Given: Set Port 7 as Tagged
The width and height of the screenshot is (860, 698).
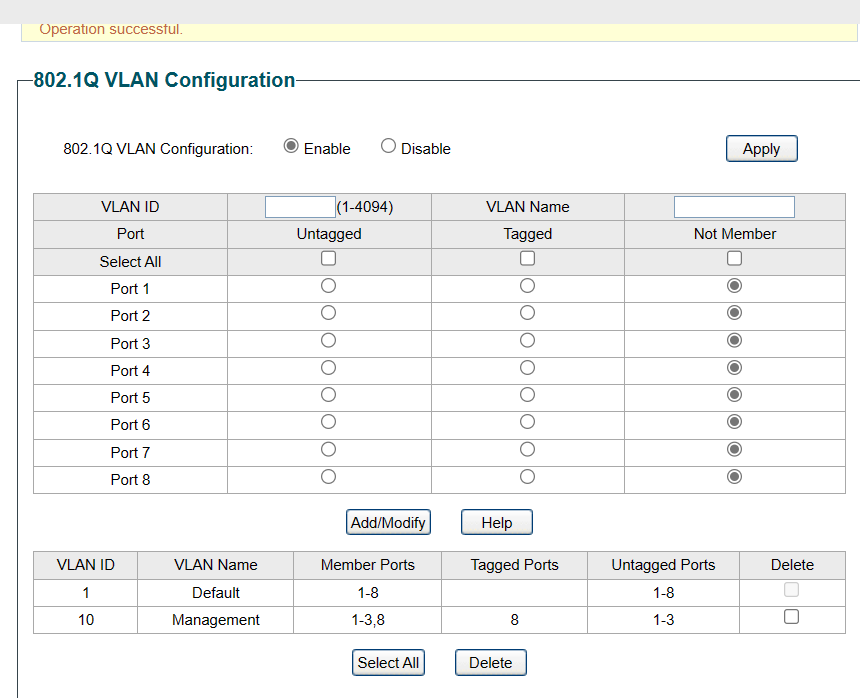Looking at the screenshot, I should coord(528,450).
